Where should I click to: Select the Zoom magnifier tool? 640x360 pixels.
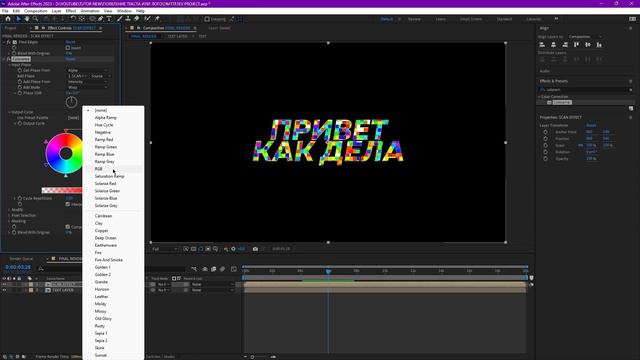tap(36, 19)
